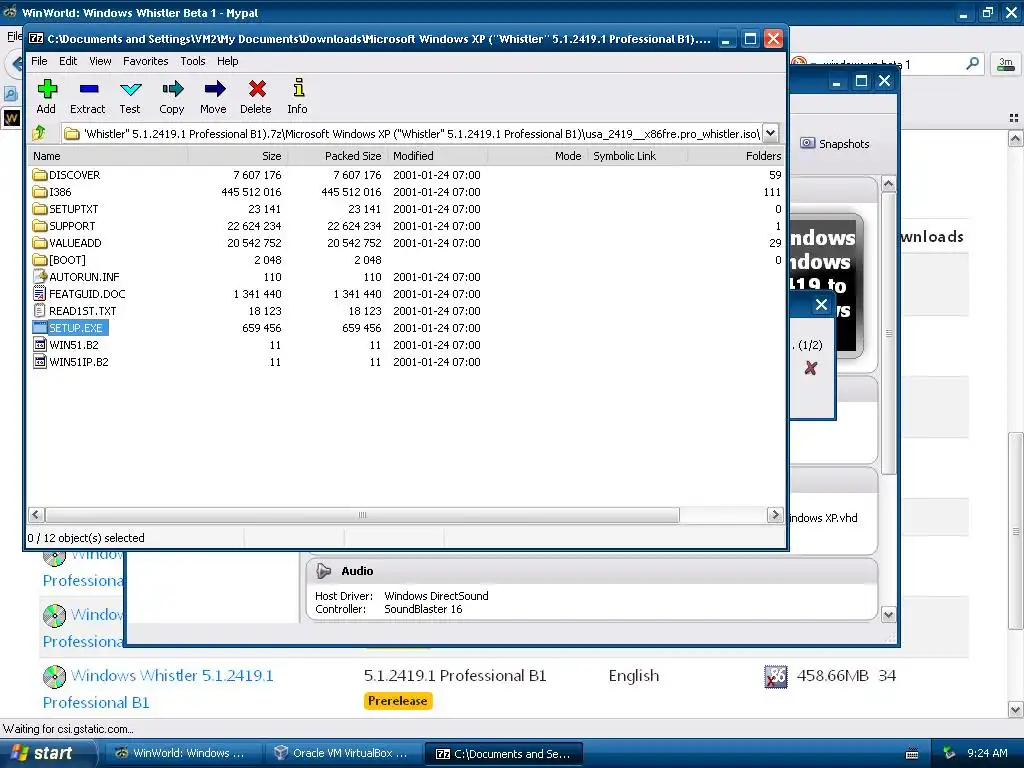Screen dimensions: 1024x768
Task: Click the browser page scrollbar down arrow
Action: pyautogui.click(x=1016, y=709)
